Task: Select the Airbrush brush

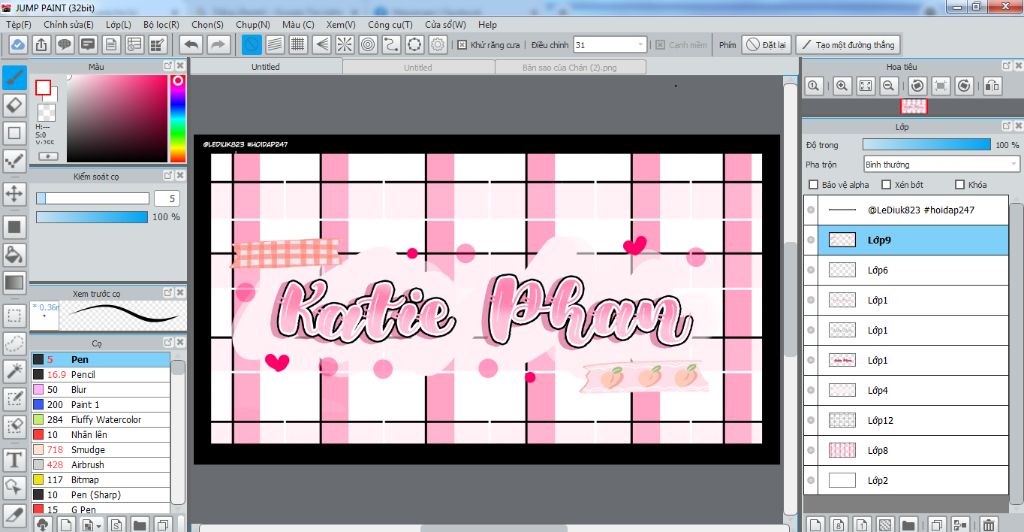Action: (x=101, y=465)
